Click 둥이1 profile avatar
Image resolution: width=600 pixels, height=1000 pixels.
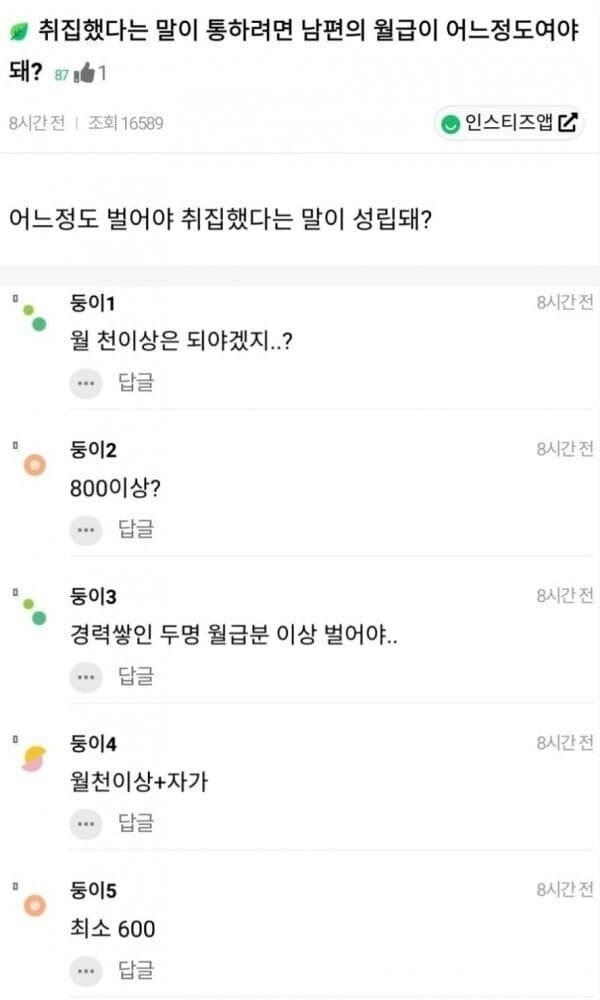click(x=35, y=317)
